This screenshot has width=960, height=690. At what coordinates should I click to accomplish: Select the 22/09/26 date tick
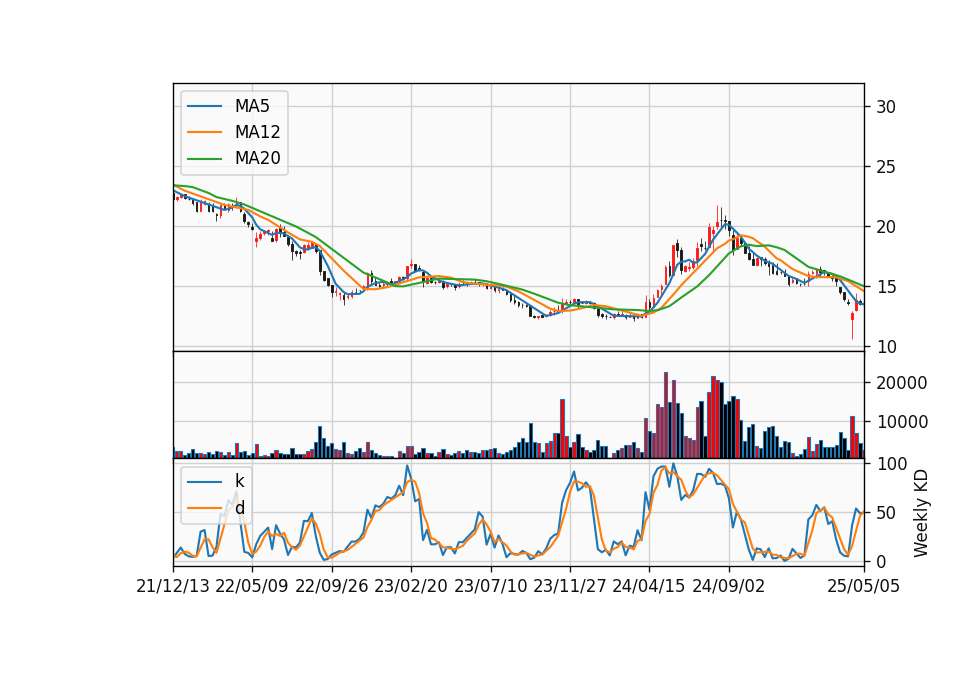coord(332,586)
